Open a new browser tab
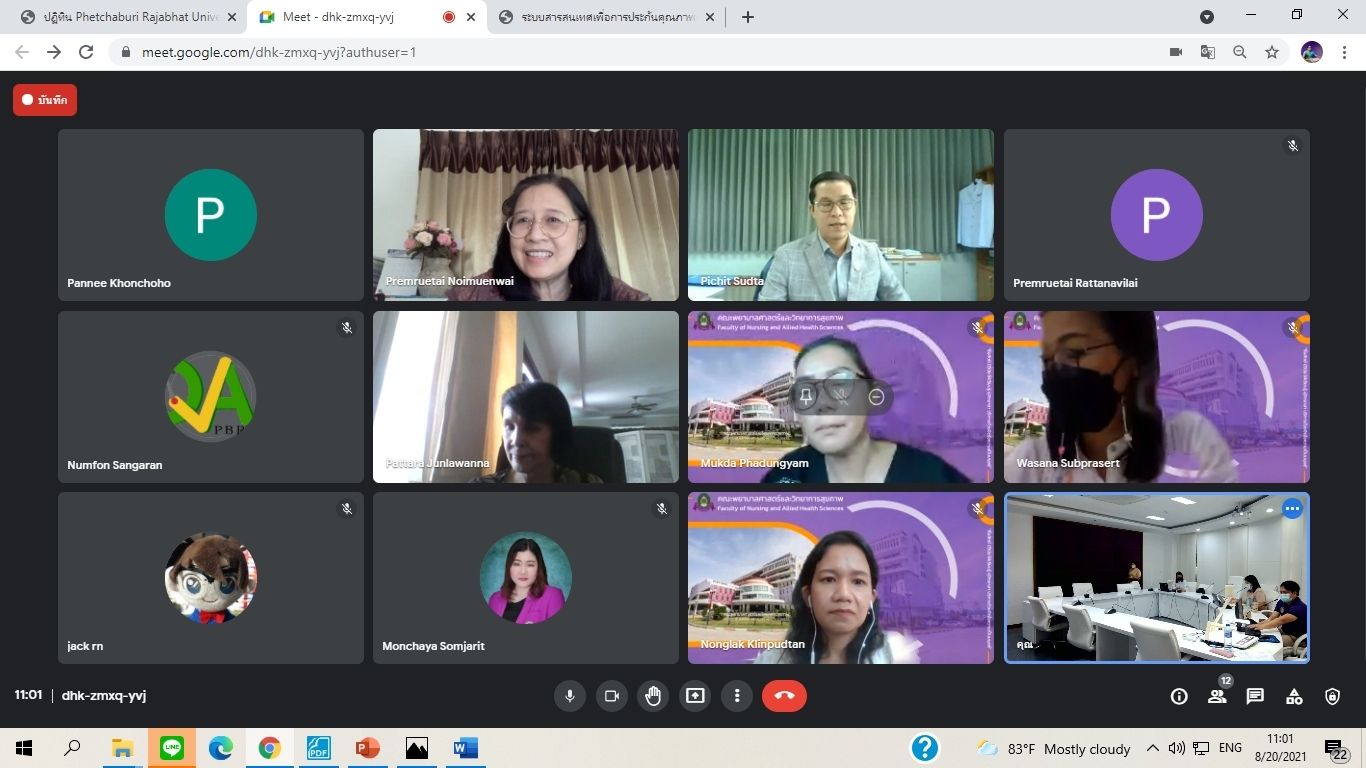Viewport: 1366px width, 768px height. click(x=748, y=17)
